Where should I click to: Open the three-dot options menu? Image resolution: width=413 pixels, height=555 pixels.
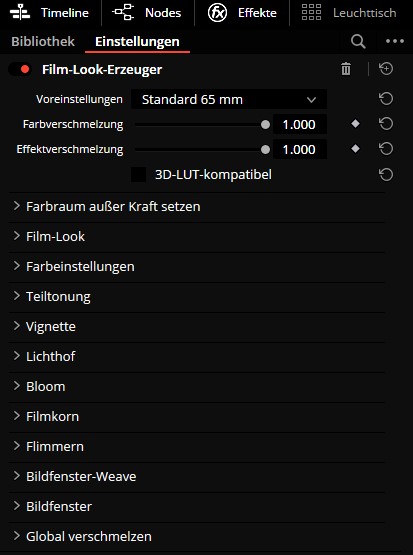395,41
